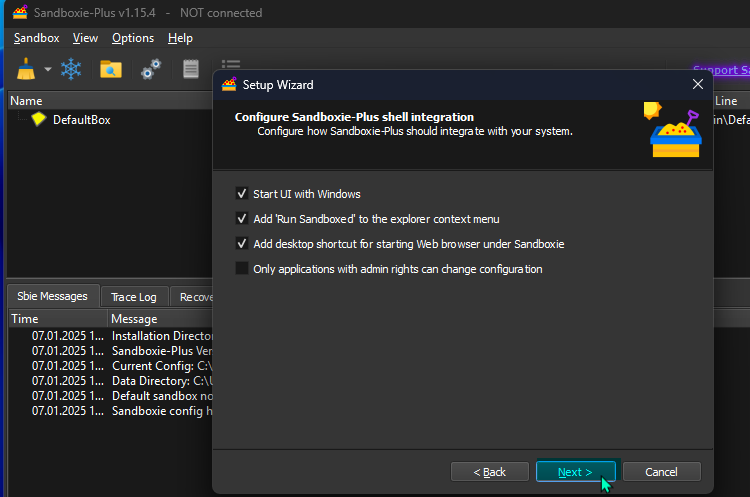Screen dimensions: 750x497
Task: Click the Next button in Setup Wizard
Action: (x=575, y=472)
